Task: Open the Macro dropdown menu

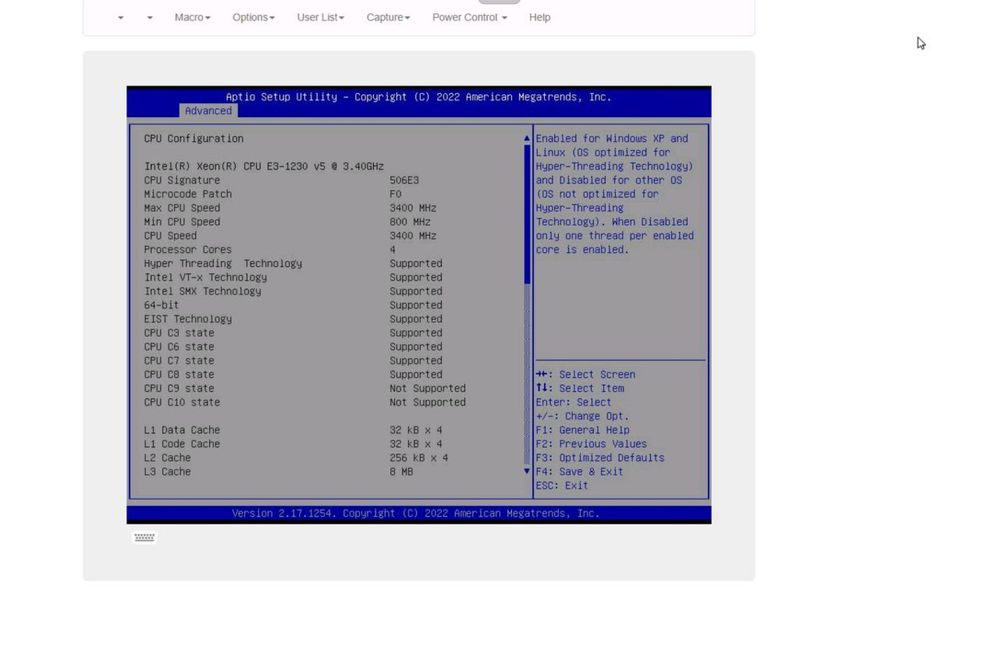Action: (192, 17)
